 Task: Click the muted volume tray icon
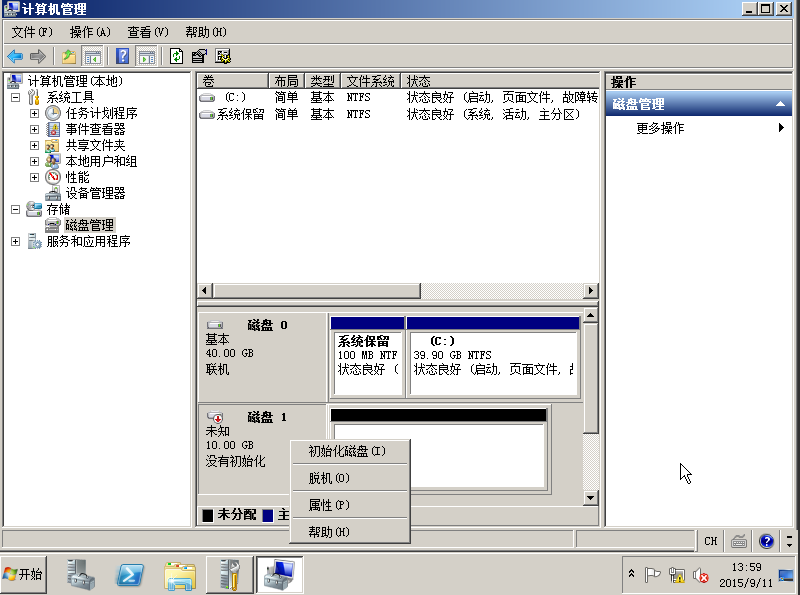click(x=701, y=575)
